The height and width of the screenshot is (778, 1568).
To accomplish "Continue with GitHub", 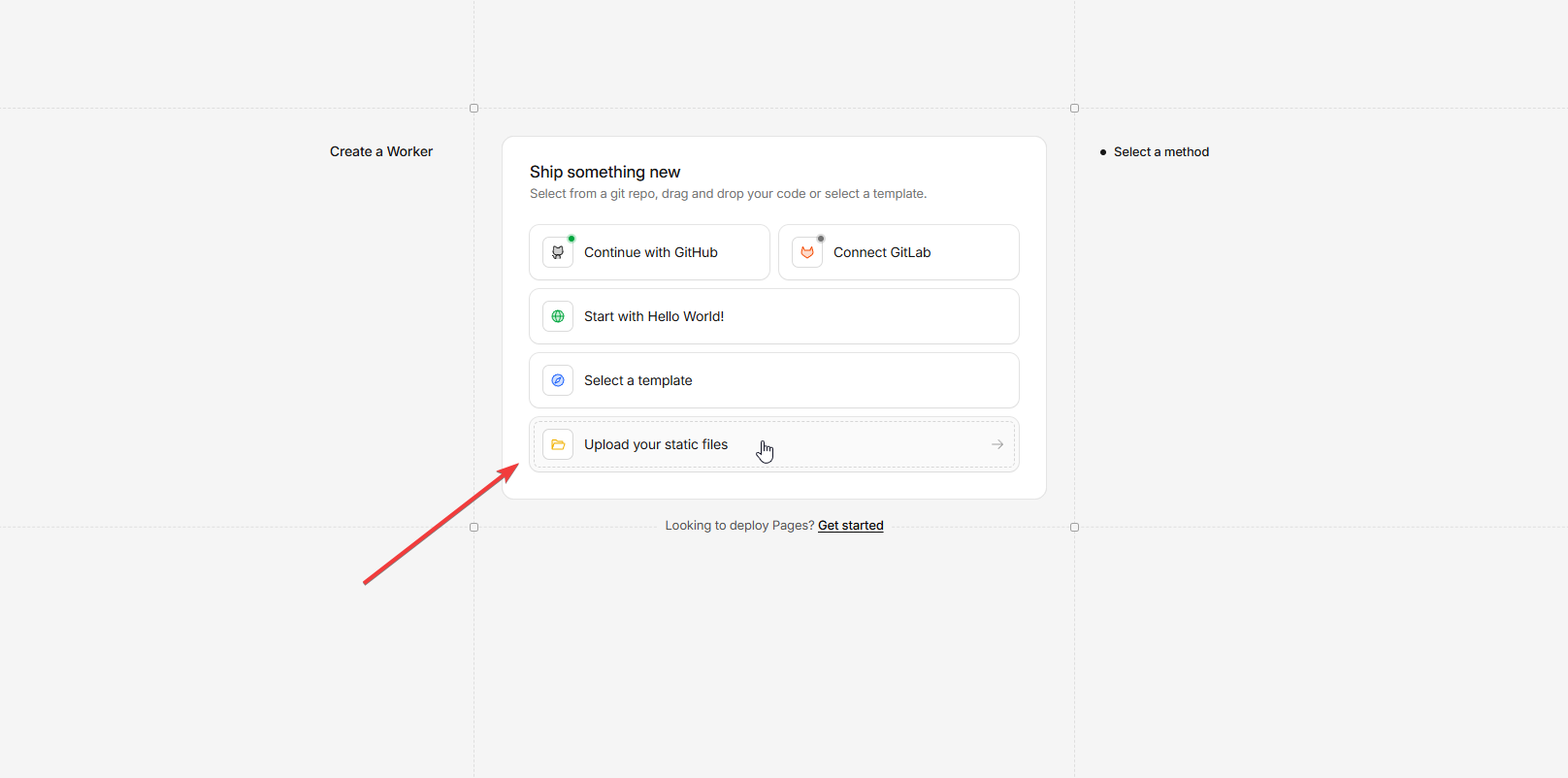I will 651,252.
